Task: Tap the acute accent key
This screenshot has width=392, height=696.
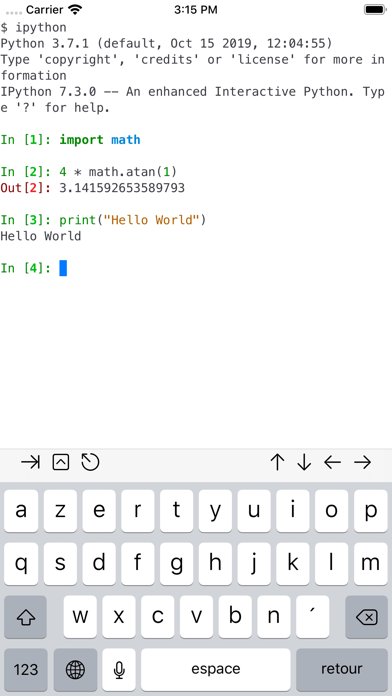Action: pos(313,617)
